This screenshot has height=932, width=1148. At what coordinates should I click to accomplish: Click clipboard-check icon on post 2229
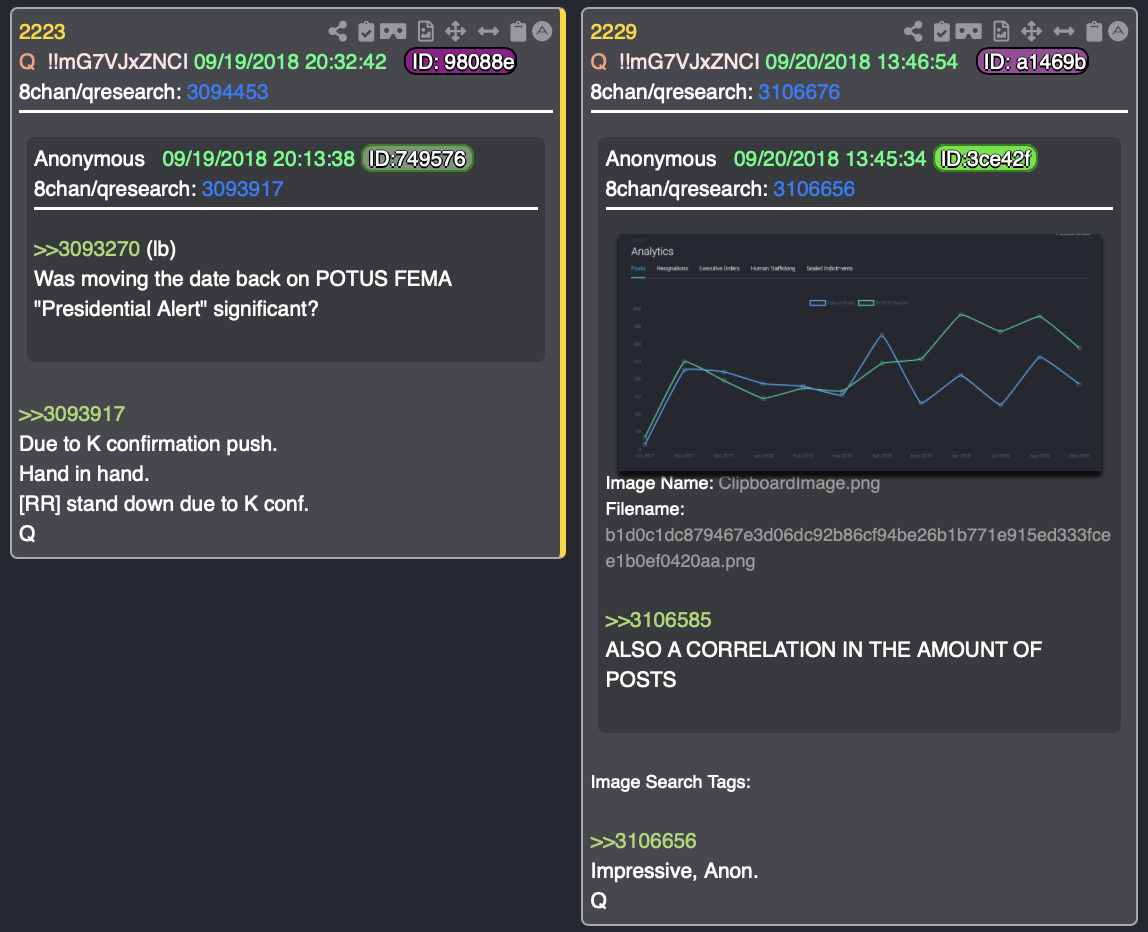click(x=942, y=31)
